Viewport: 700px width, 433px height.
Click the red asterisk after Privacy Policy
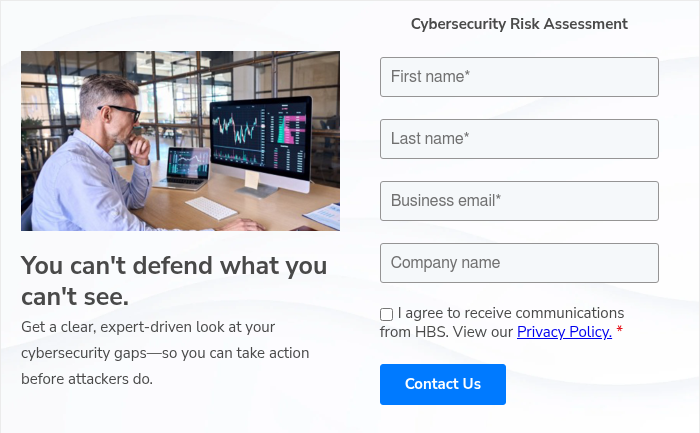point(620,332)
